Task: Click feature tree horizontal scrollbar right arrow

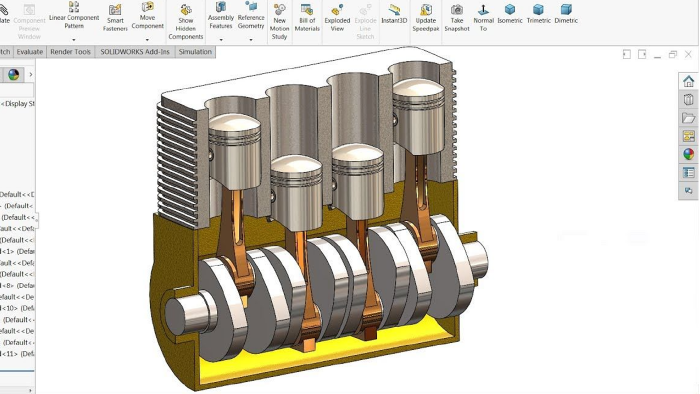Action: (30, 390)
